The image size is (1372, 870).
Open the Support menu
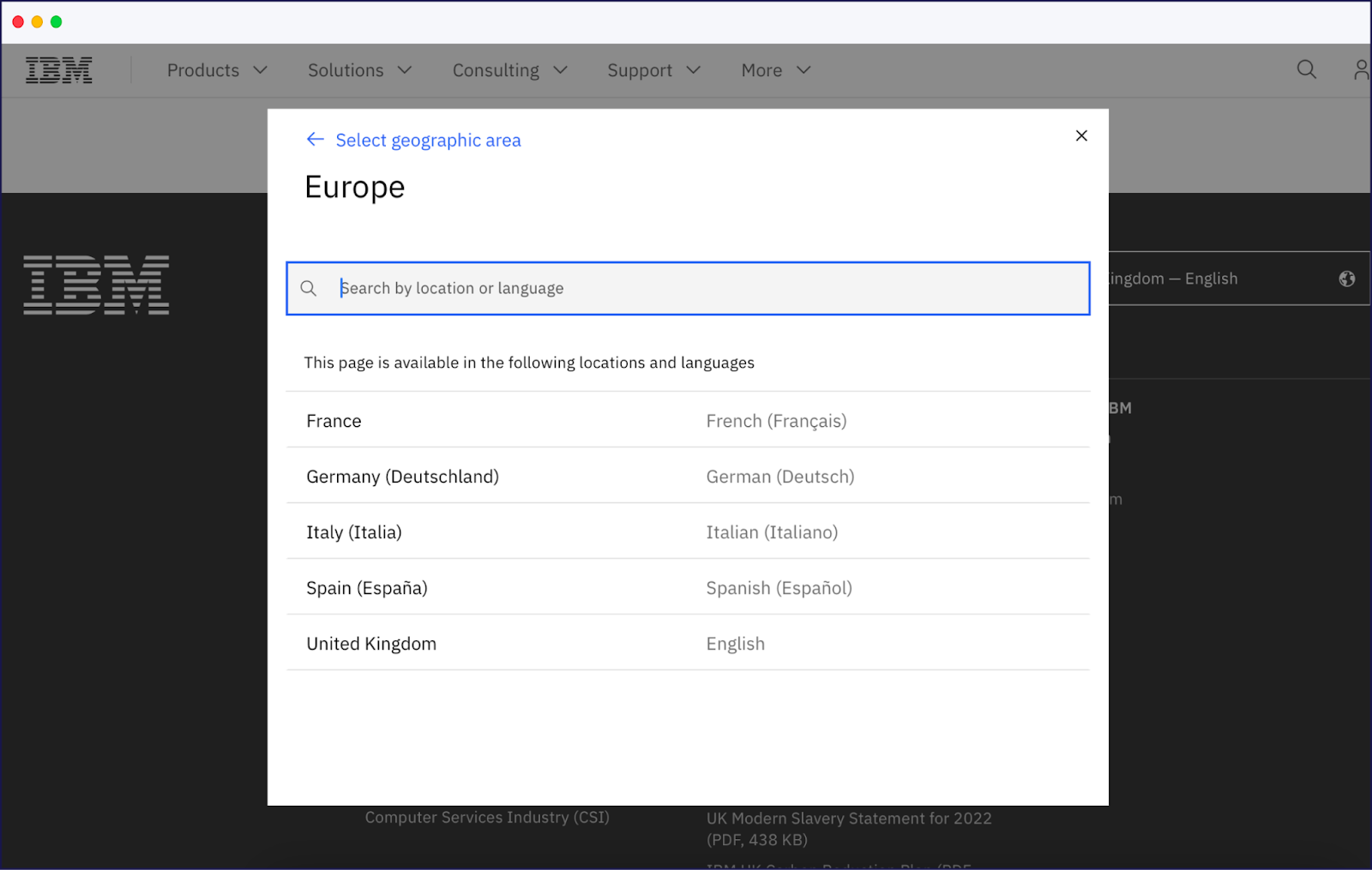click(653, 69)
